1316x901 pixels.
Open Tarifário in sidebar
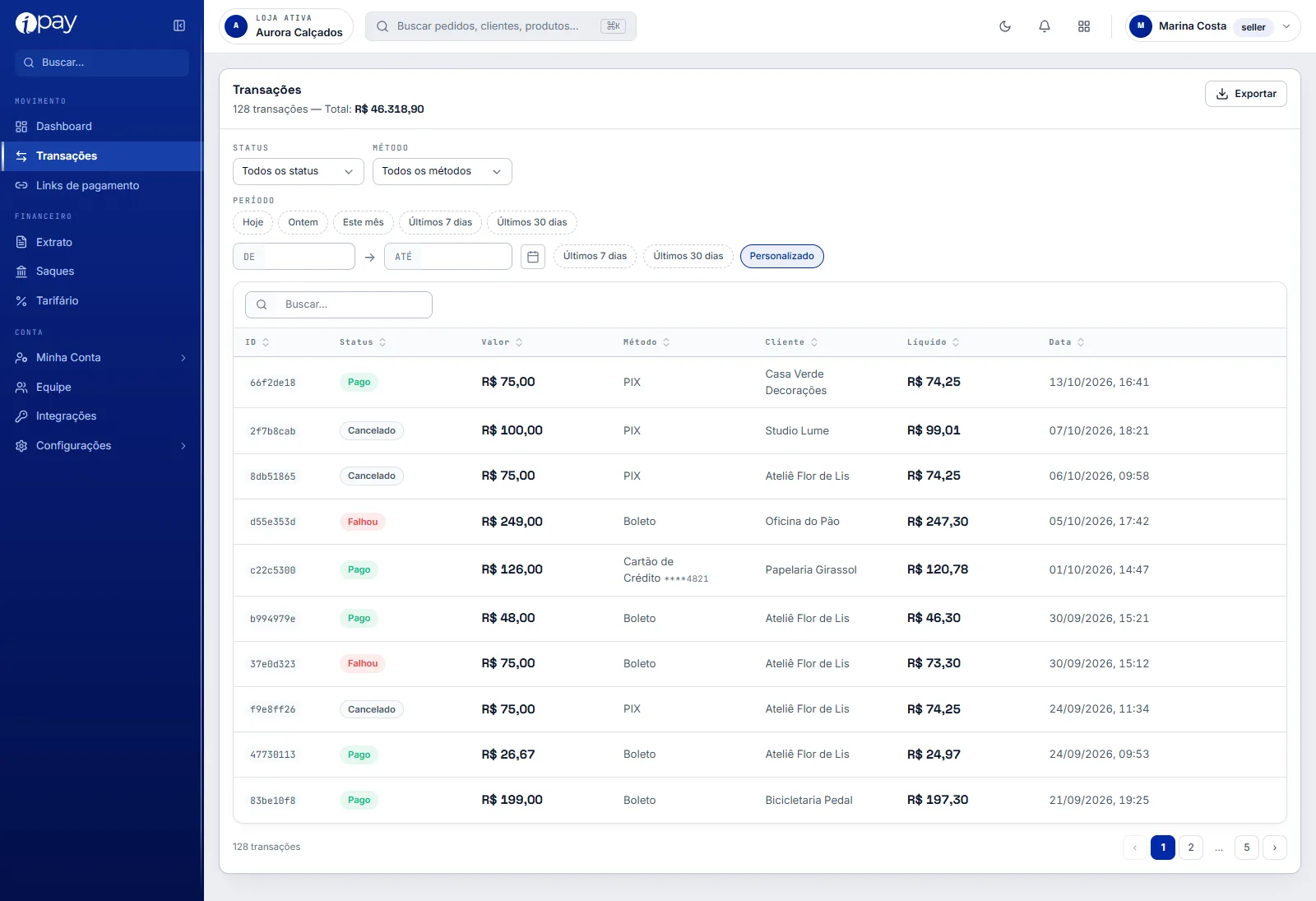pos(102,301)
